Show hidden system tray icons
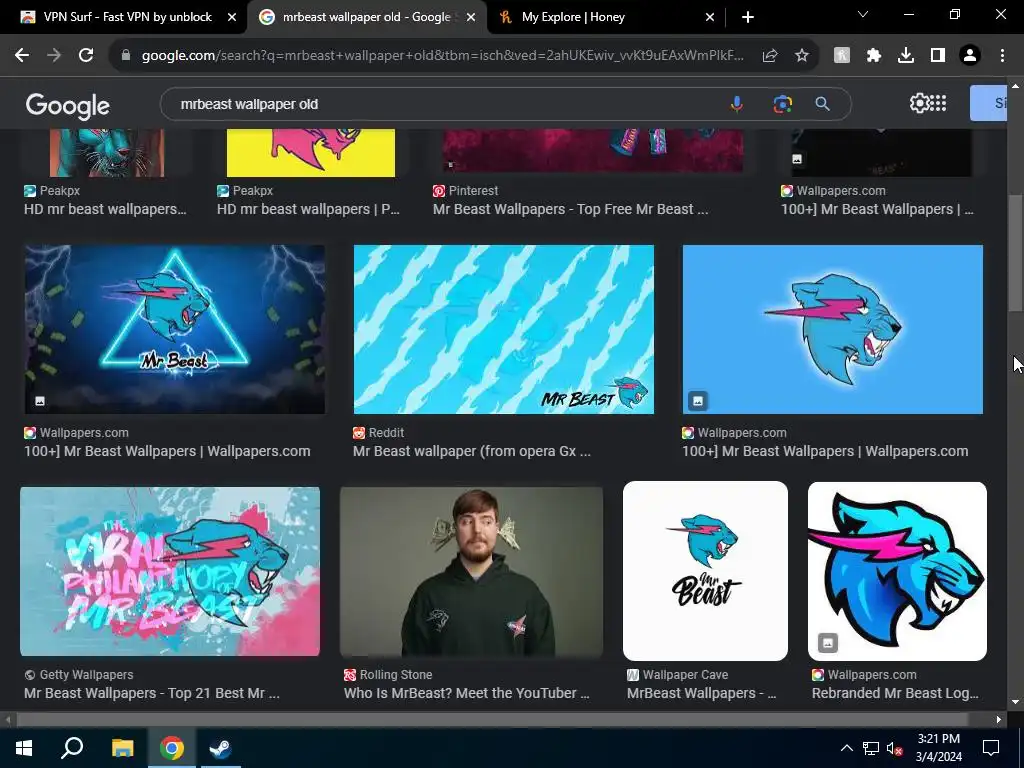The height and width of the screenshot is (768, 1024). pos(846,748)
